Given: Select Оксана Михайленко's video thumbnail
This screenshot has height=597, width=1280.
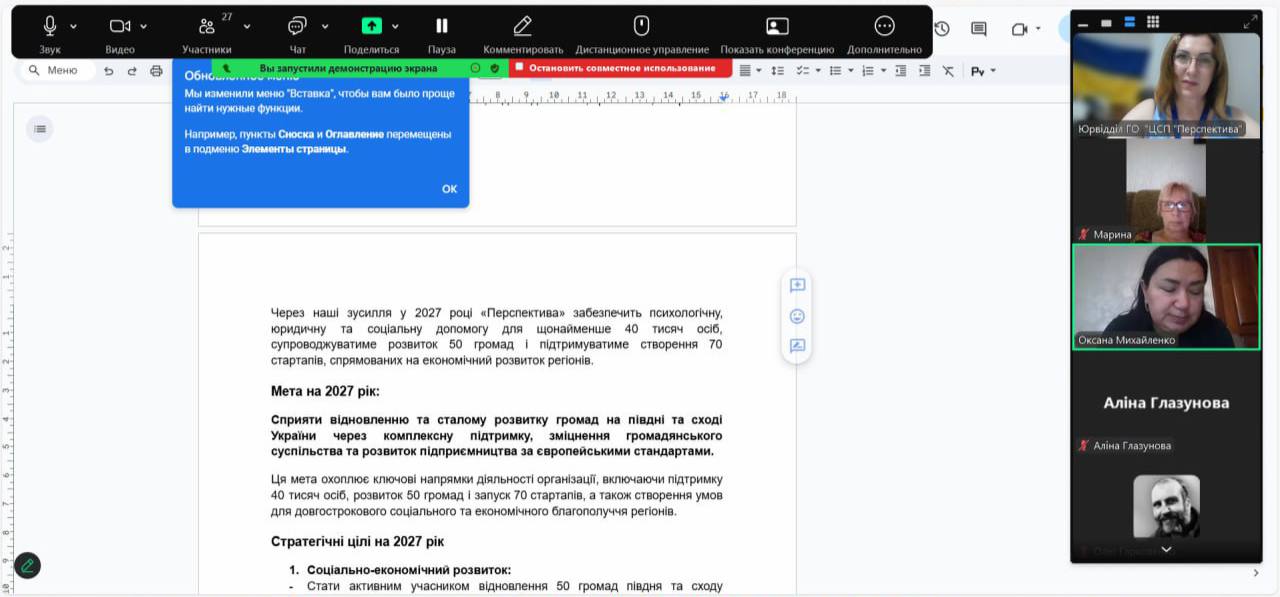Looking at the screenshot, I should pyautogui.click(x=1166, y=297).
